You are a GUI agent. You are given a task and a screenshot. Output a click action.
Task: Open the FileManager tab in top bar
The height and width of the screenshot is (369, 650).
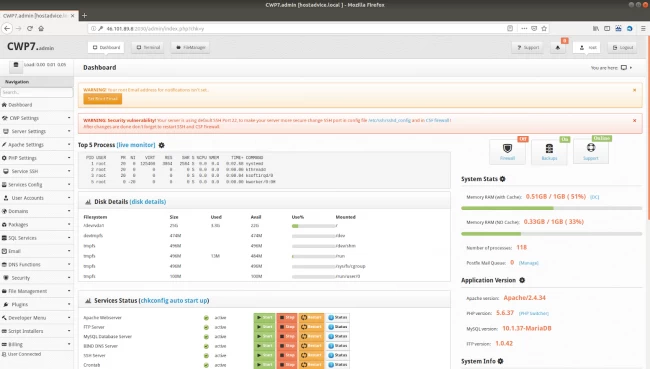click(x=191, y=48)
